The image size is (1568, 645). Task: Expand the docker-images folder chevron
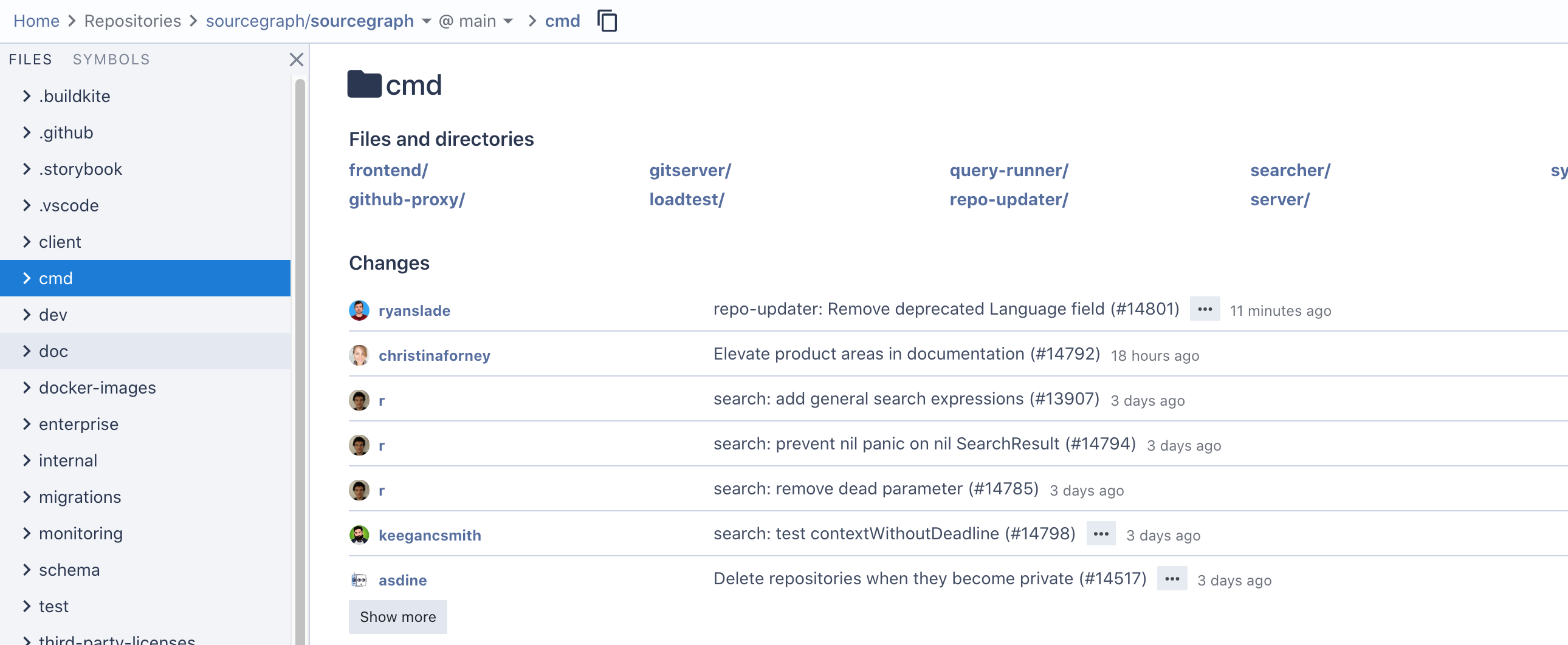[26, 388]
